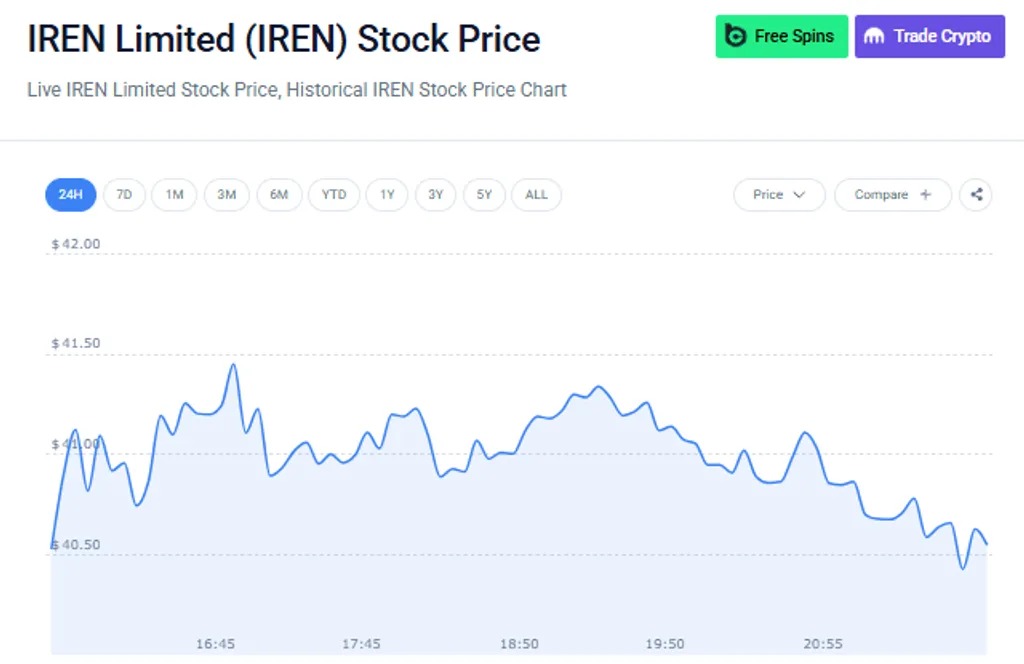Click the 18:50 time label

click(519, 644)
